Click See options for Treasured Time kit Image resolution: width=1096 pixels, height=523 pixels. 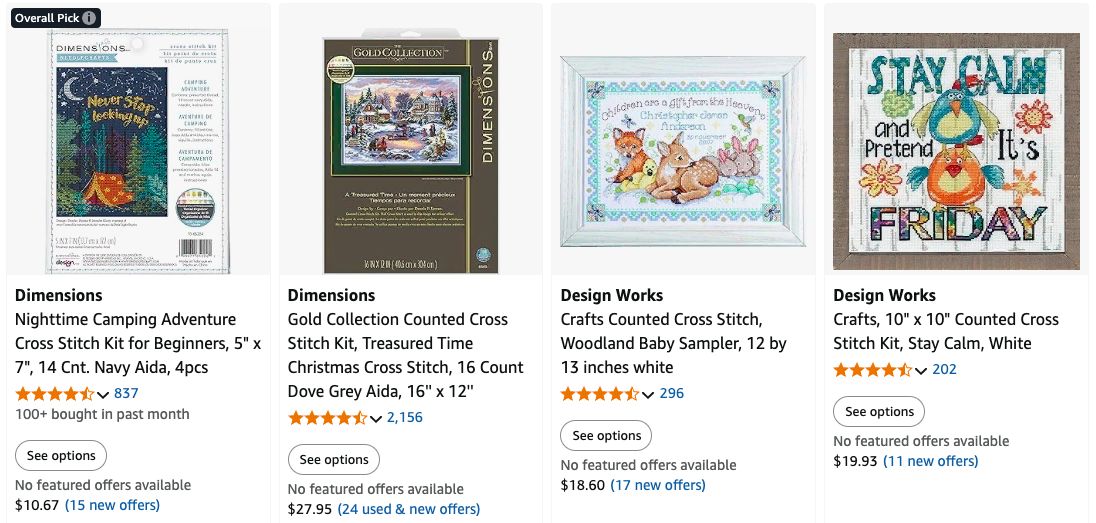pos(334,460)
